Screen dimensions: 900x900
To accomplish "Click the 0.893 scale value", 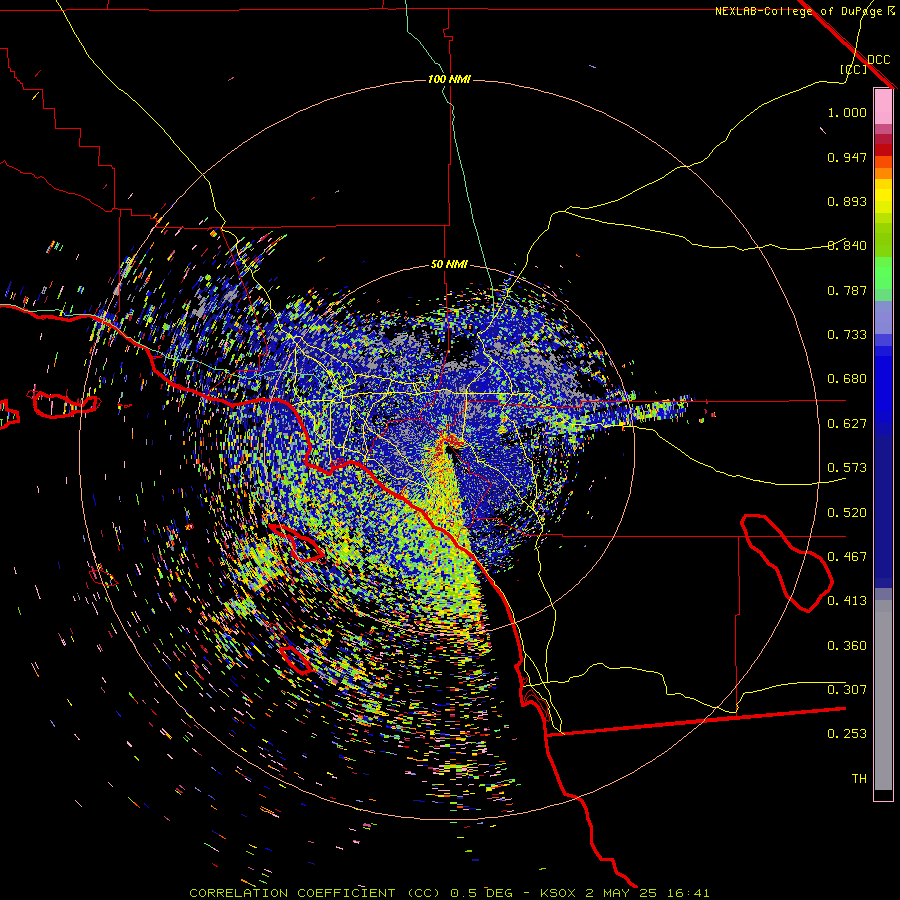I will [x=847, y=201].
